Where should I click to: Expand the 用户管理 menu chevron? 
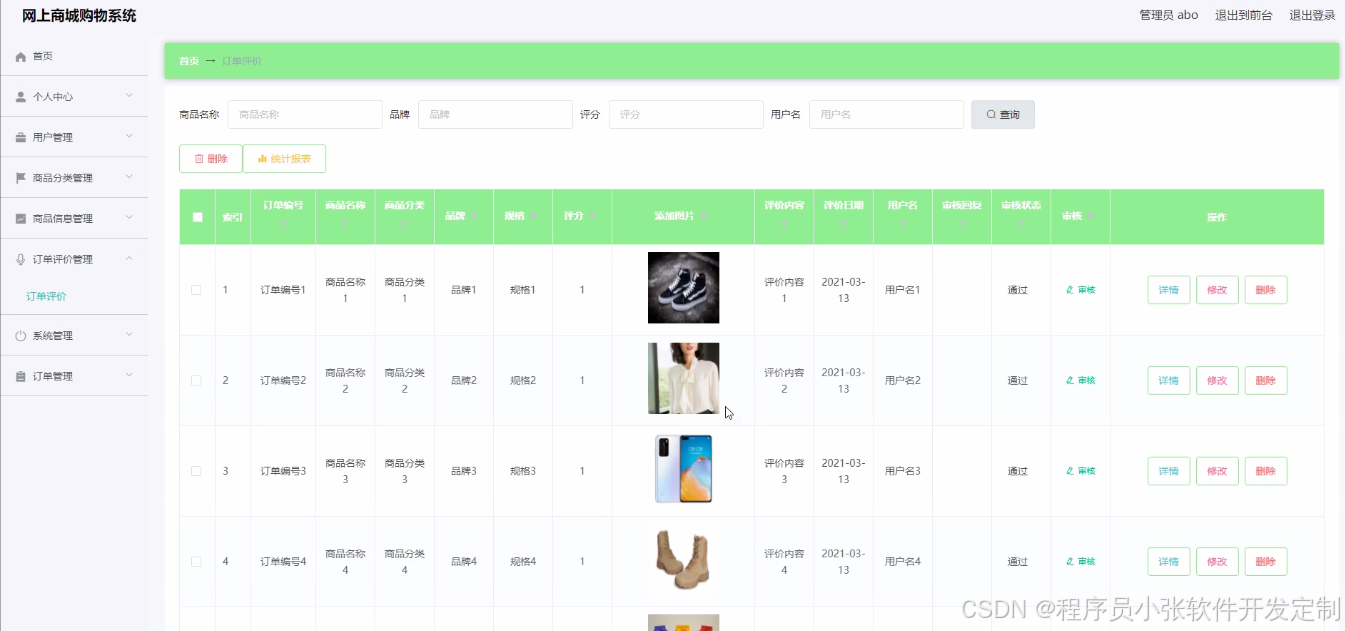129,137
